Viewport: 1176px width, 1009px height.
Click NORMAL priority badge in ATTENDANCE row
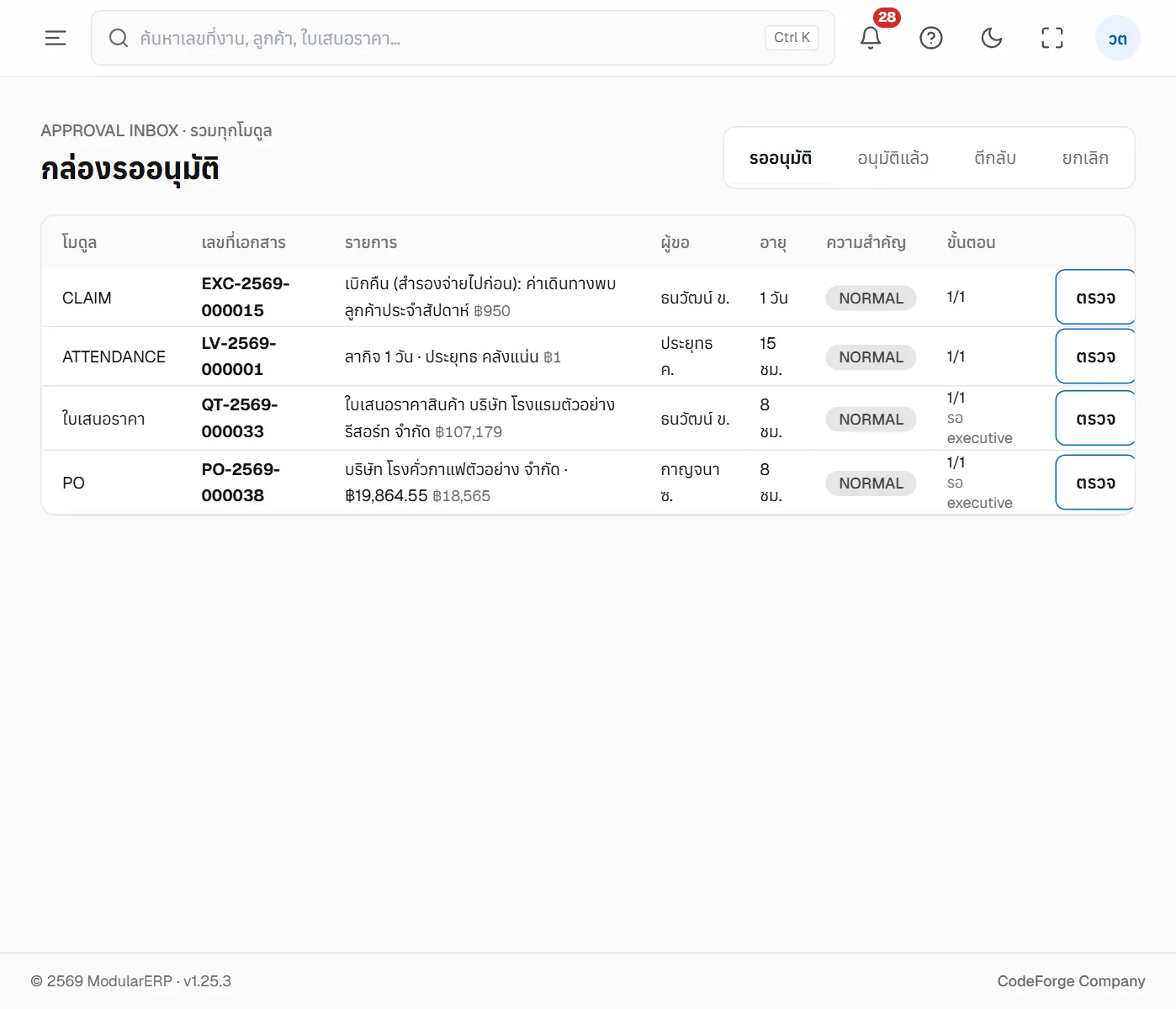871,357
